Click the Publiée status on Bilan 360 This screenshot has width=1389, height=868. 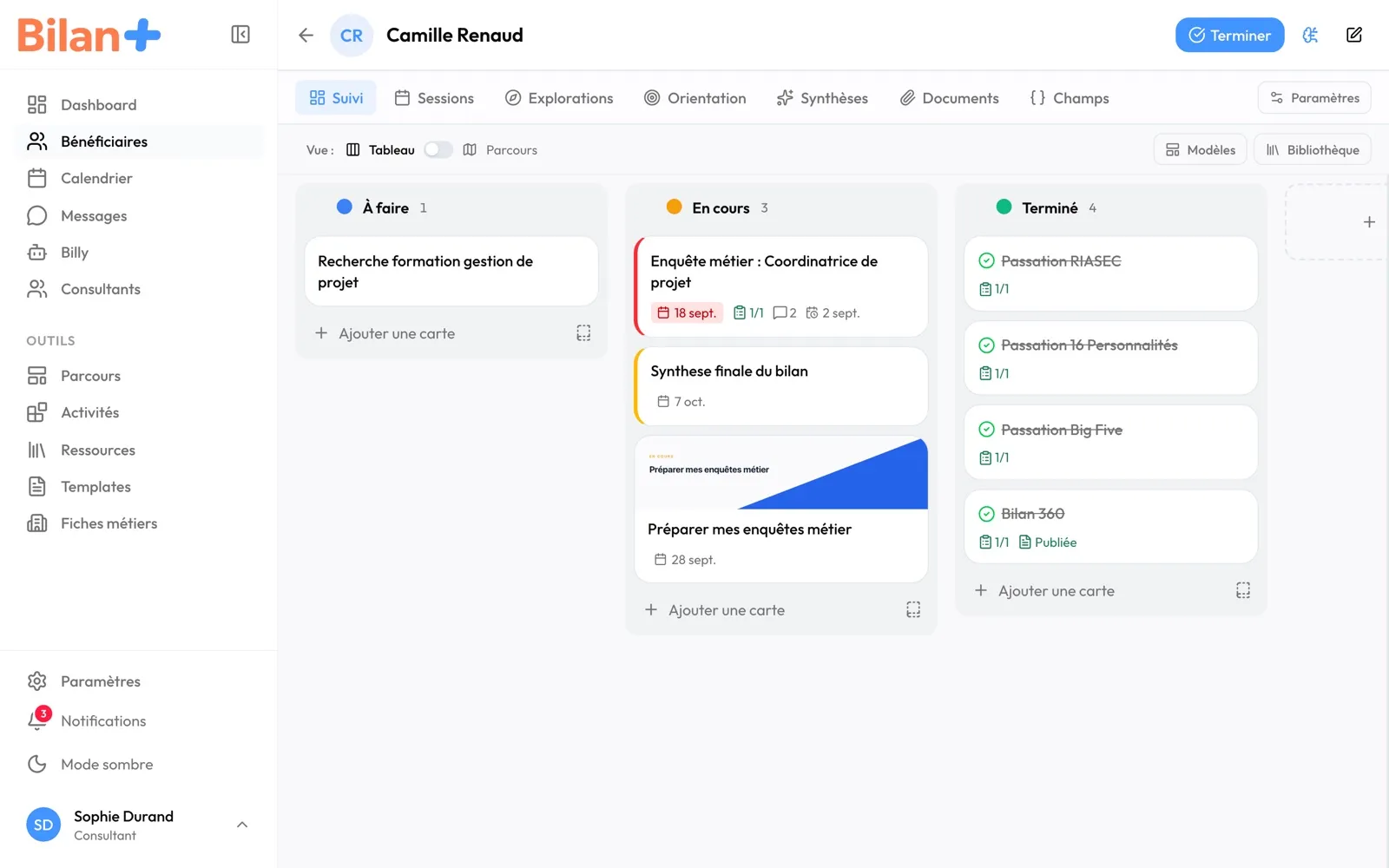point(1047,542)
